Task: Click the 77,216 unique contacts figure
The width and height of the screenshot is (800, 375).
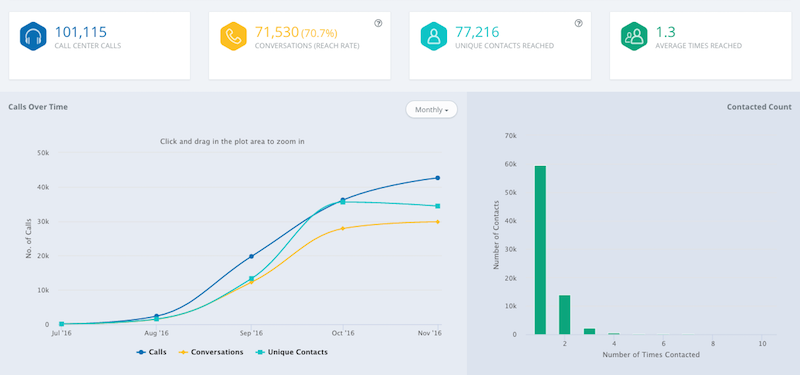Action: 477,32
